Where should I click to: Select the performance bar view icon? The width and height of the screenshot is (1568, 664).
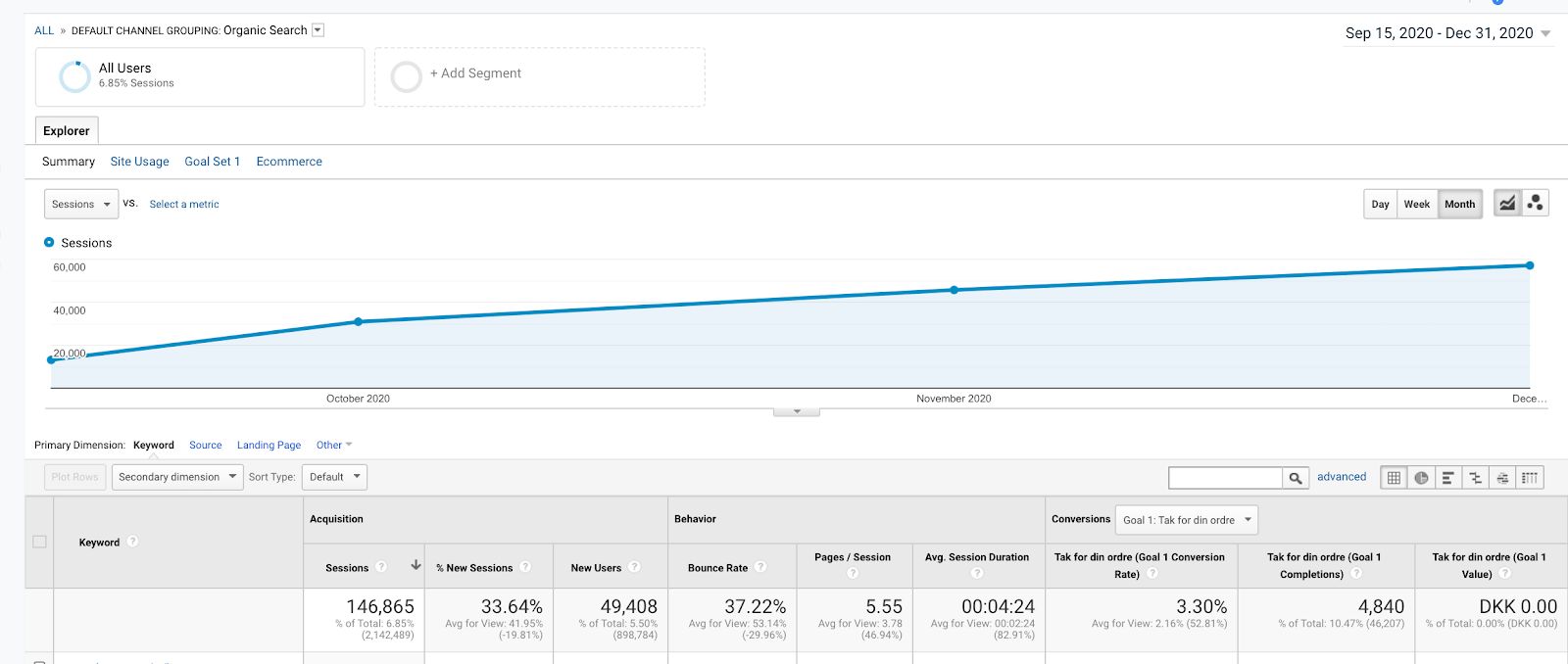[x=1447, y=478]
